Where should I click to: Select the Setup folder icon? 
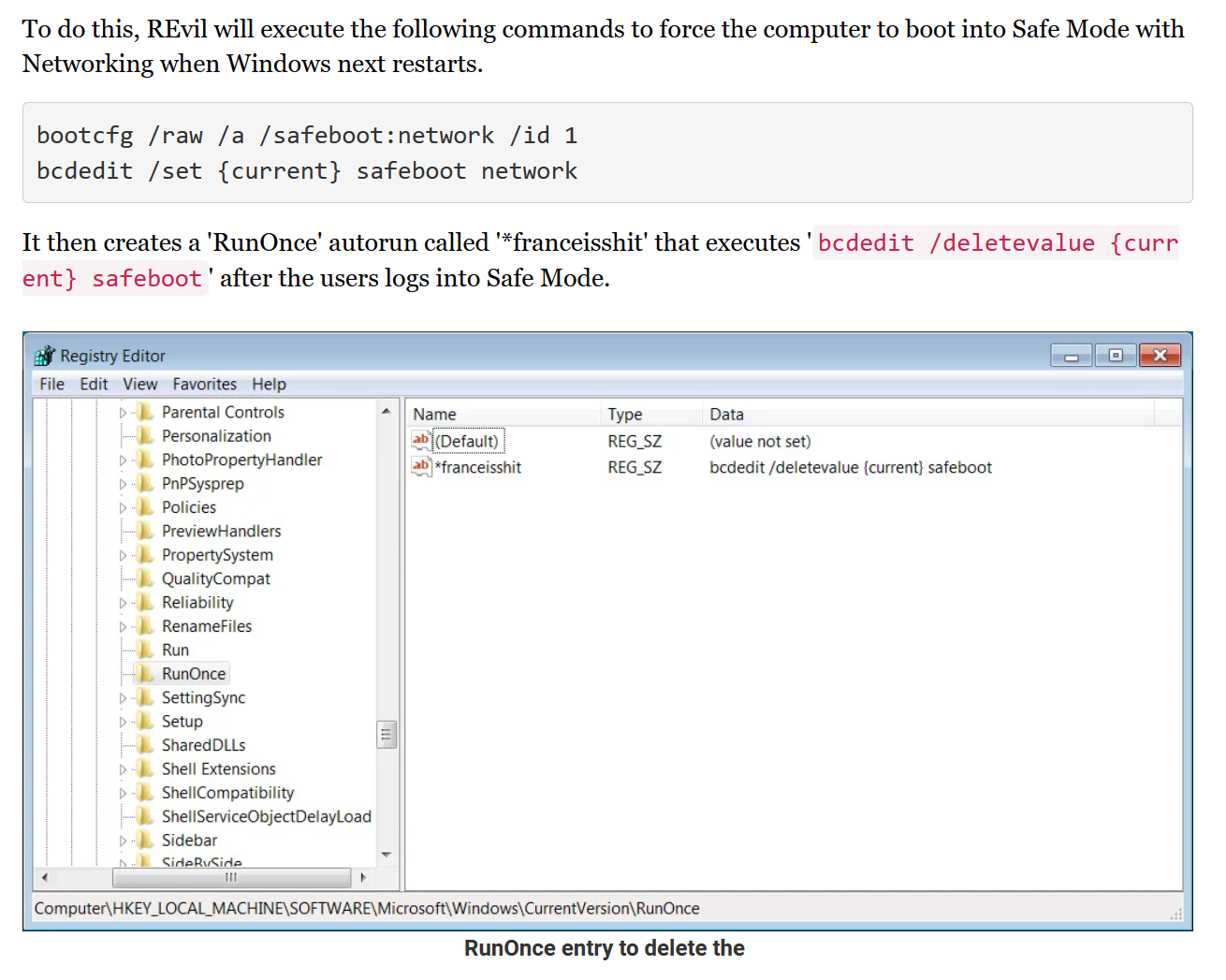[x=145, y=721]
